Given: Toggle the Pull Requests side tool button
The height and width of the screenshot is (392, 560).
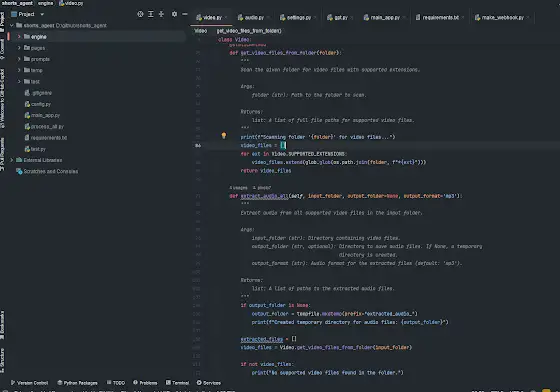Looking at the screenshot, I should (x=2, y=154).
